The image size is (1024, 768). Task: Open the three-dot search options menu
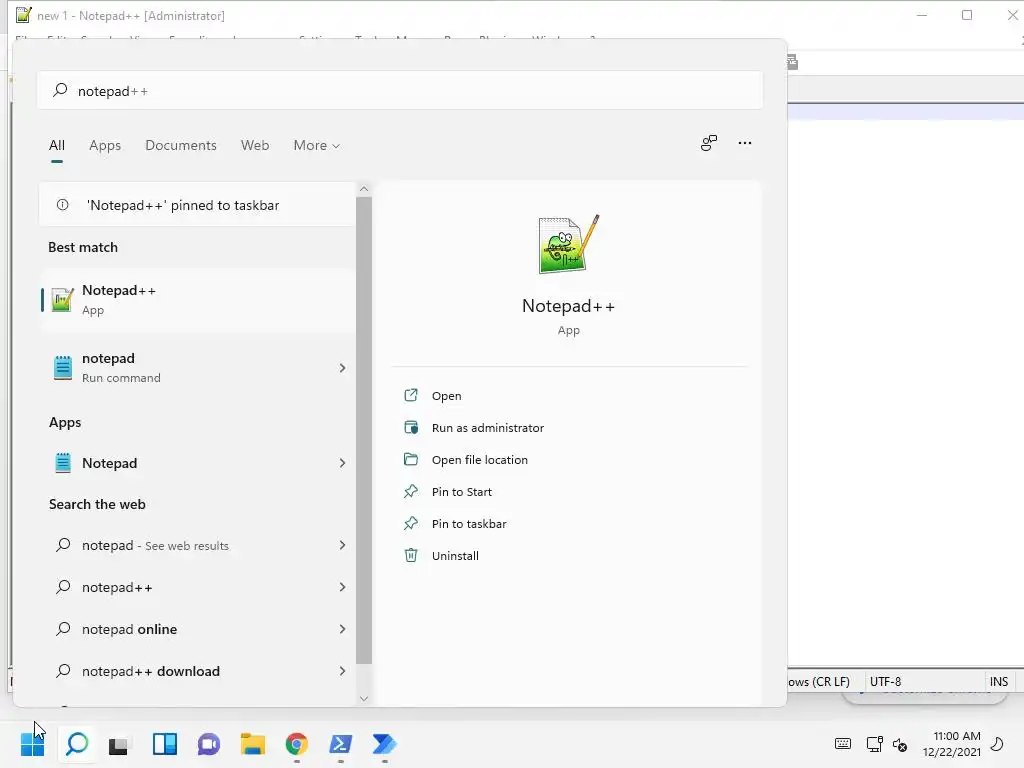coord(744,143)
